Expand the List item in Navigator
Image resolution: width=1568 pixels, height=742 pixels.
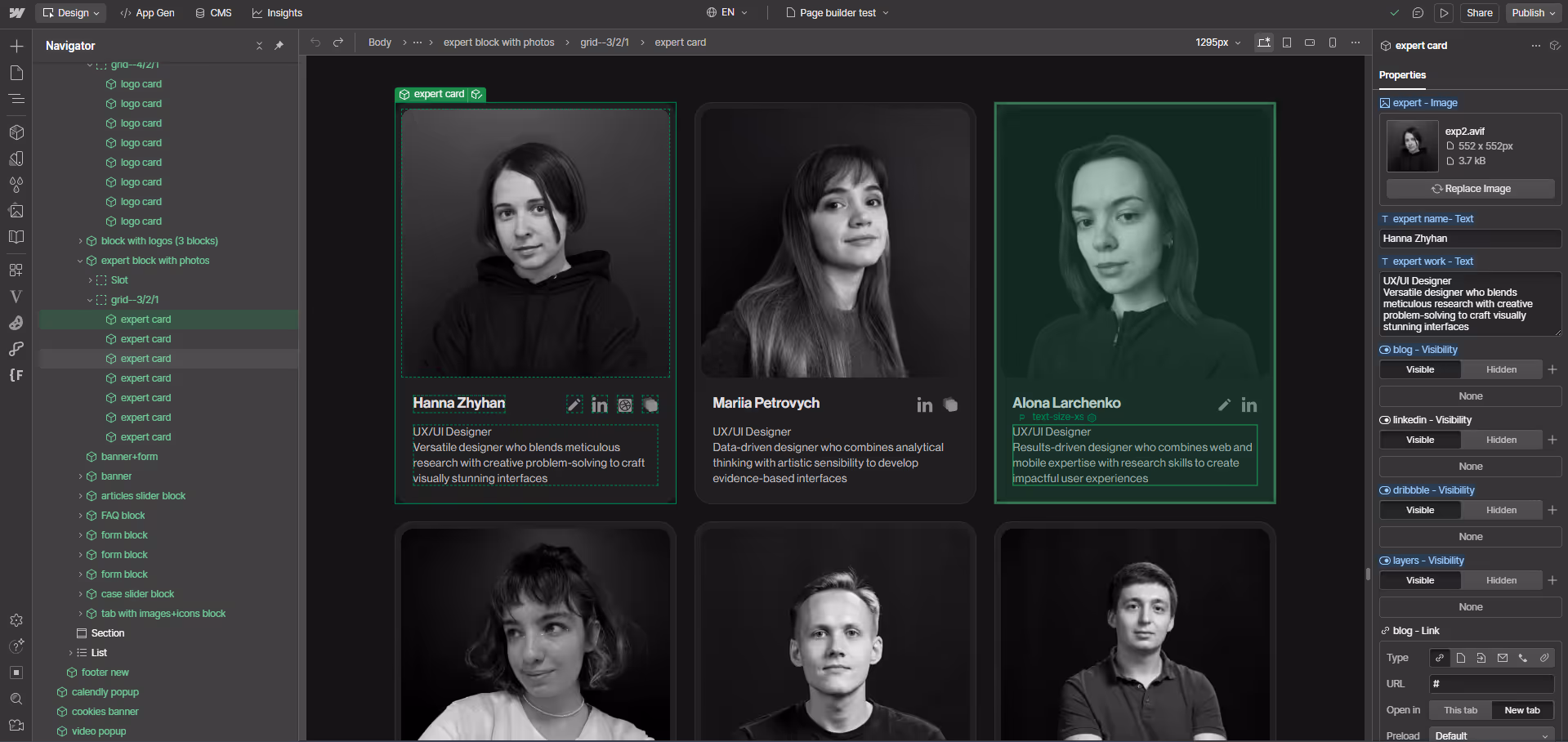[70, 654]
